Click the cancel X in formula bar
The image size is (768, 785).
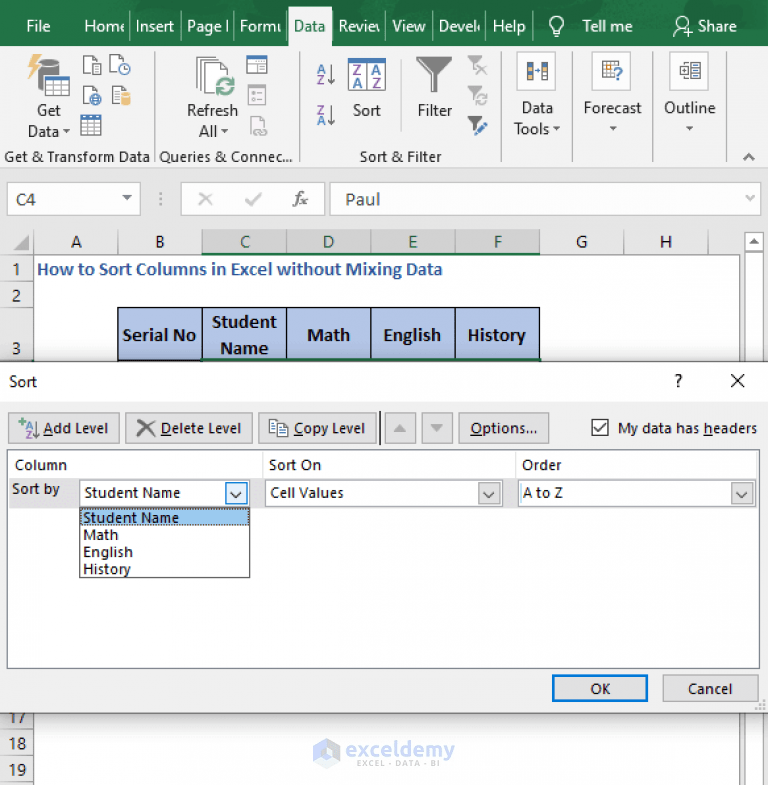pos(205,199)
